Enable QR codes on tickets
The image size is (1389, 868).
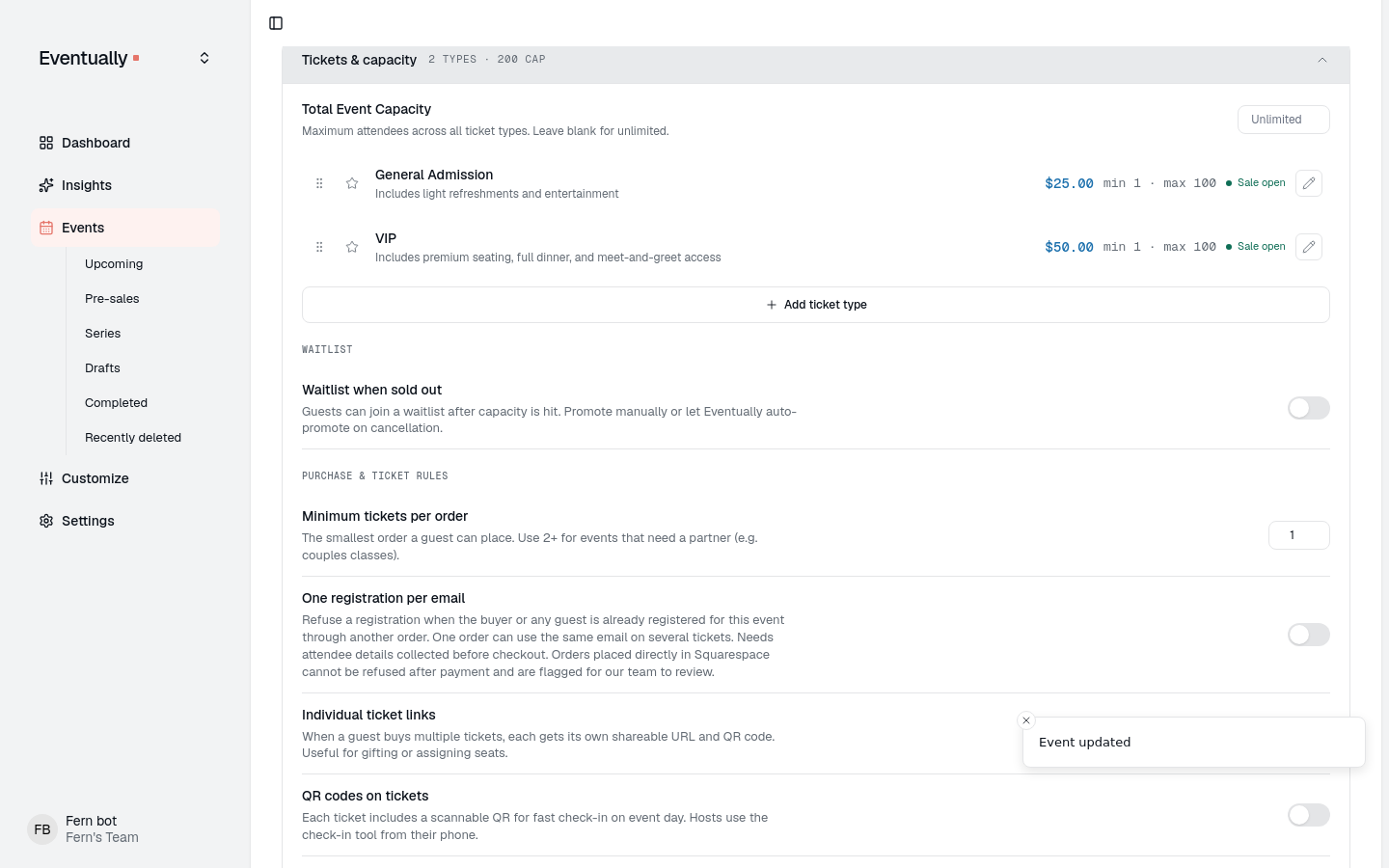[x=1309, y=815]
